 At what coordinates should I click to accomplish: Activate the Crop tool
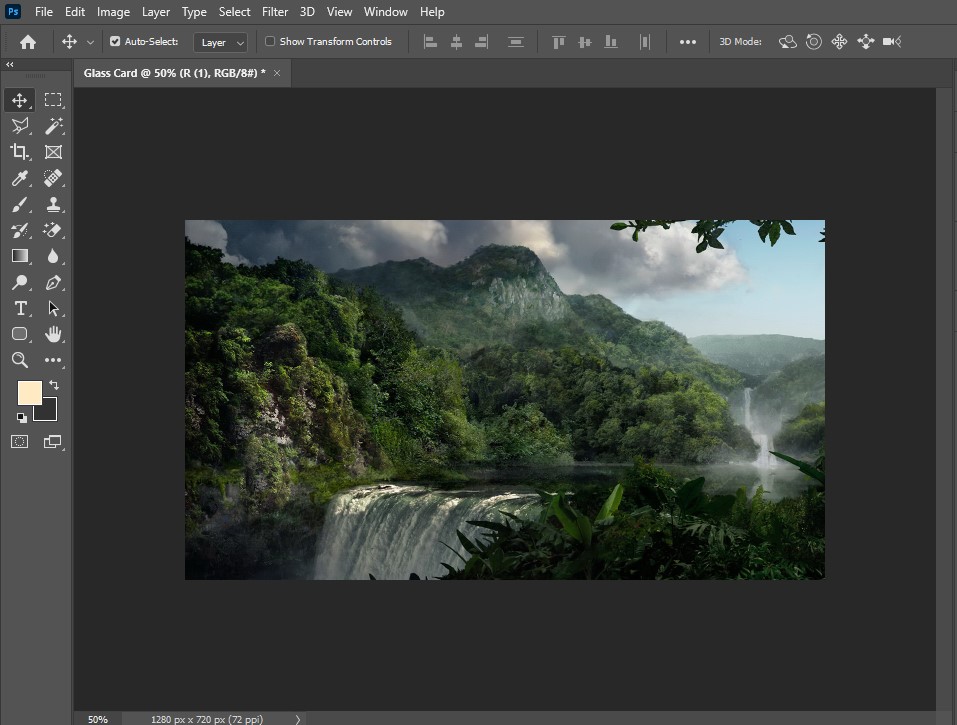tap(20, 152)
